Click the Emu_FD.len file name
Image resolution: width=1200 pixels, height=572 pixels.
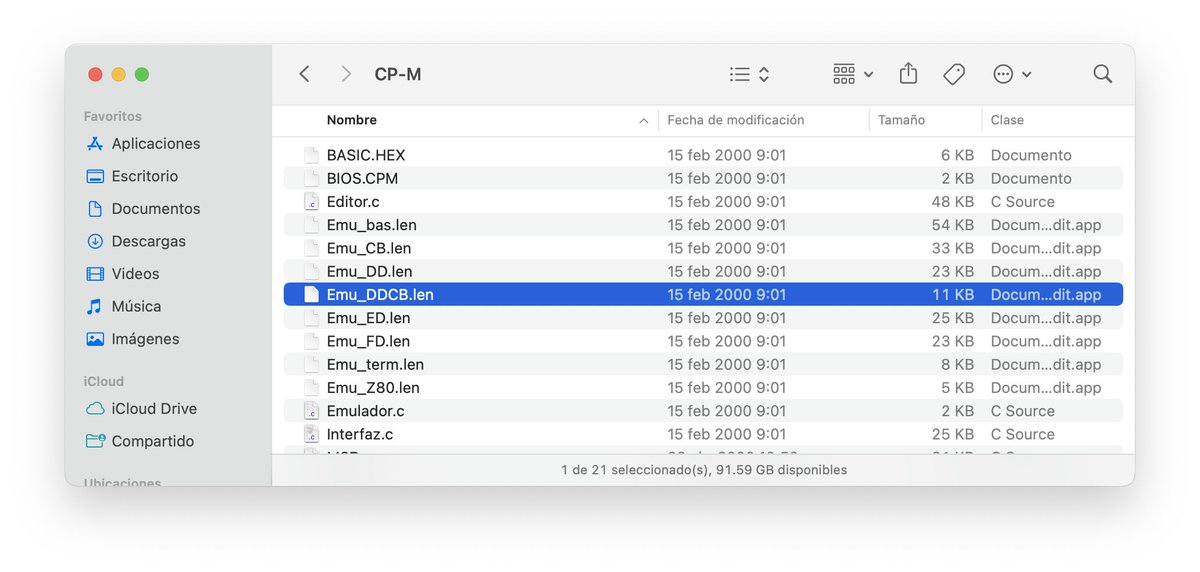coord(368,341)
